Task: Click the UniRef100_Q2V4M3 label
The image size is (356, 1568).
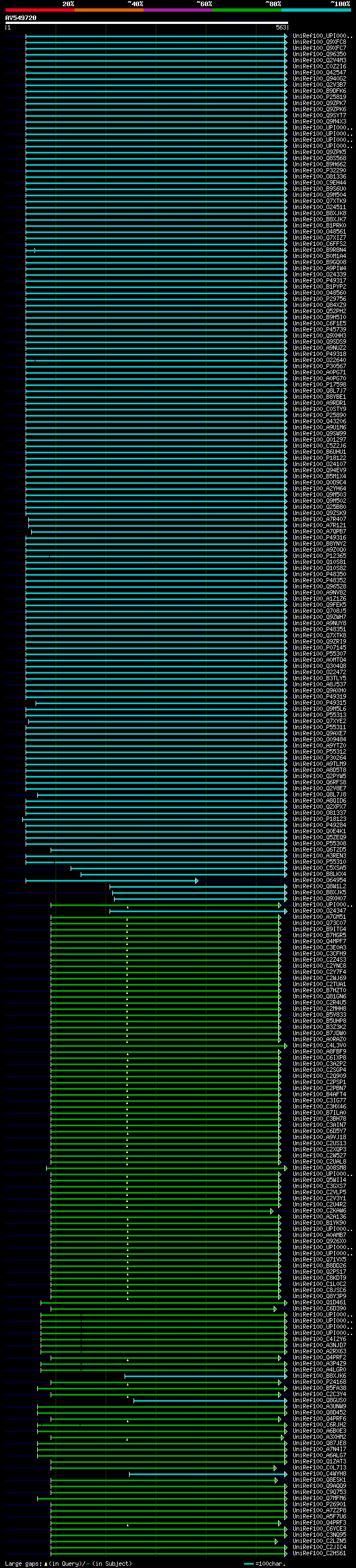Action: [x=319, y=61]
